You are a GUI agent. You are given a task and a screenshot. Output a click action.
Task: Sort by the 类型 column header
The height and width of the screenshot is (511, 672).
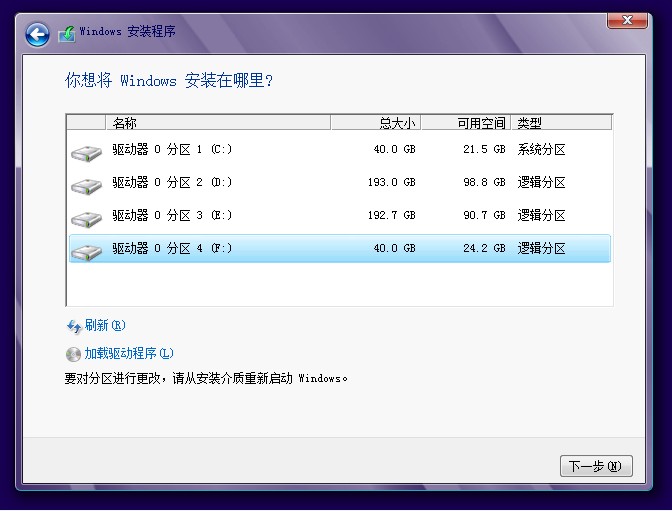561,123
